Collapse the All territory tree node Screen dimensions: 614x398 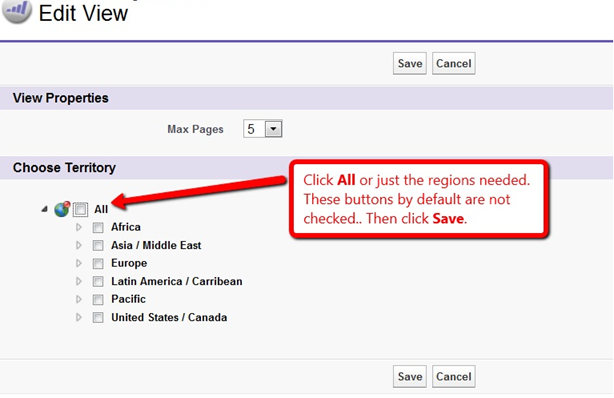[45, 209]
